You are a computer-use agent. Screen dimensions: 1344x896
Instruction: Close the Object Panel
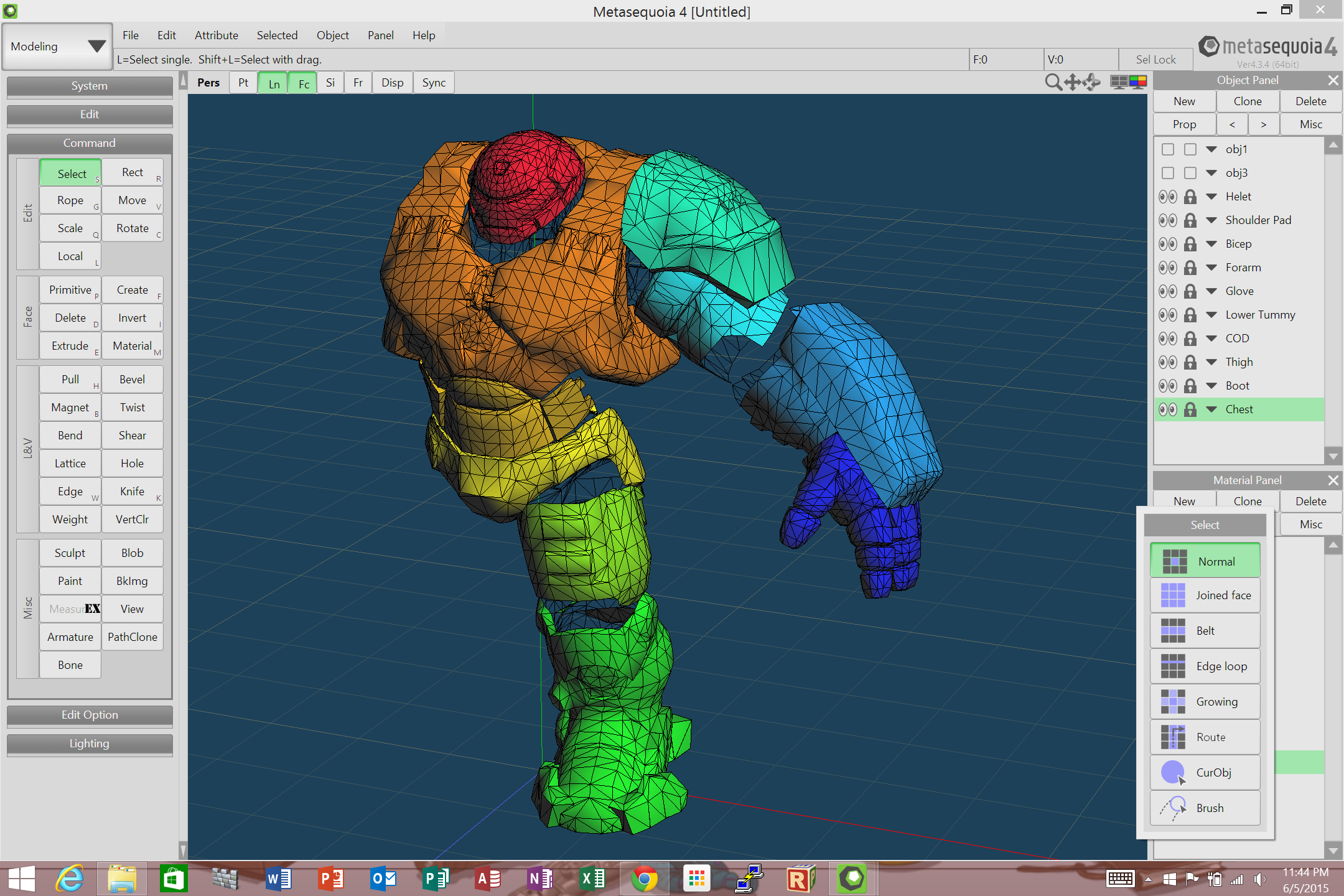(x=1333, y=80)
